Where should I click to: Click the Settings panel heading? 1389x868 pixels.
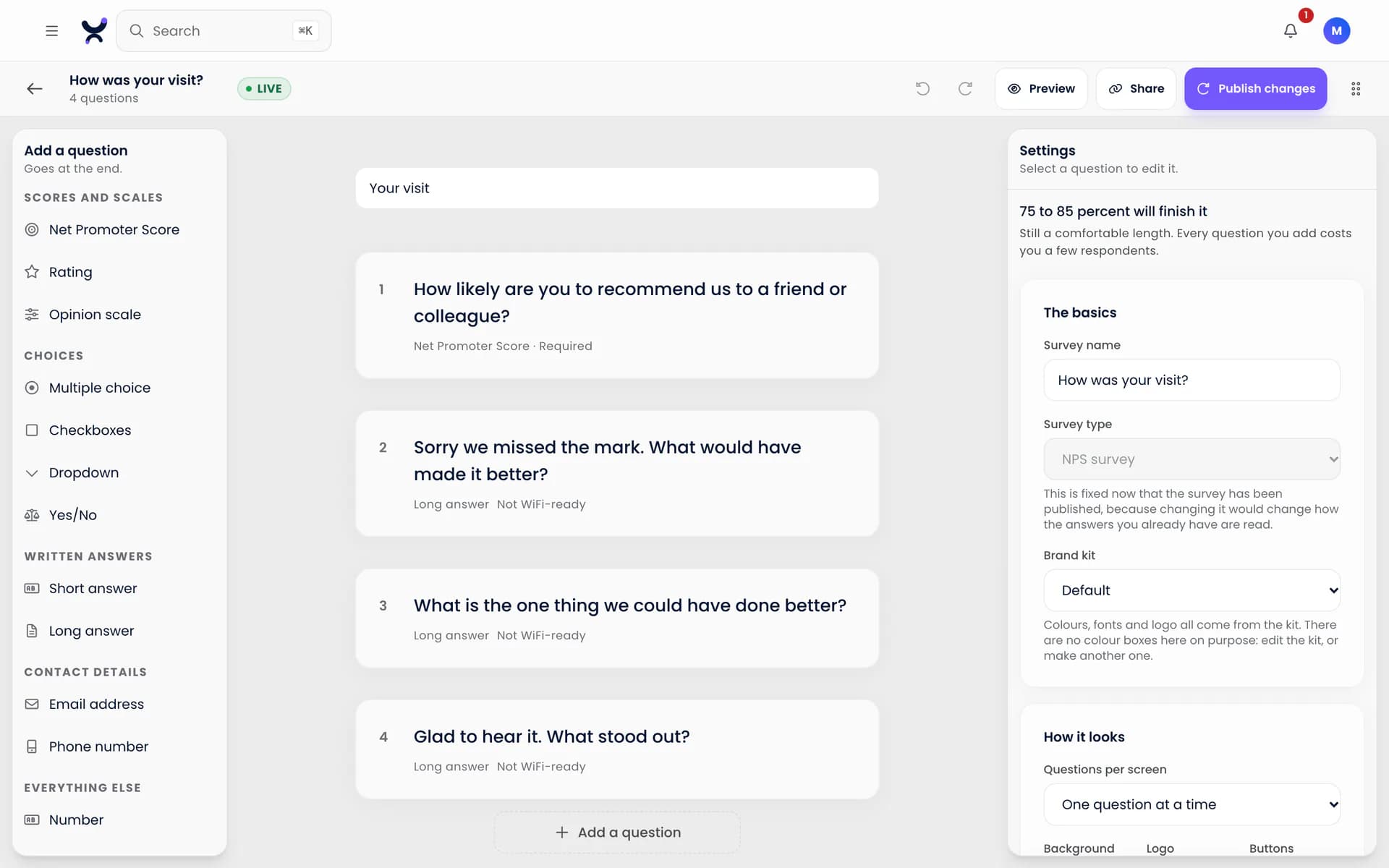click(1047, 150)
